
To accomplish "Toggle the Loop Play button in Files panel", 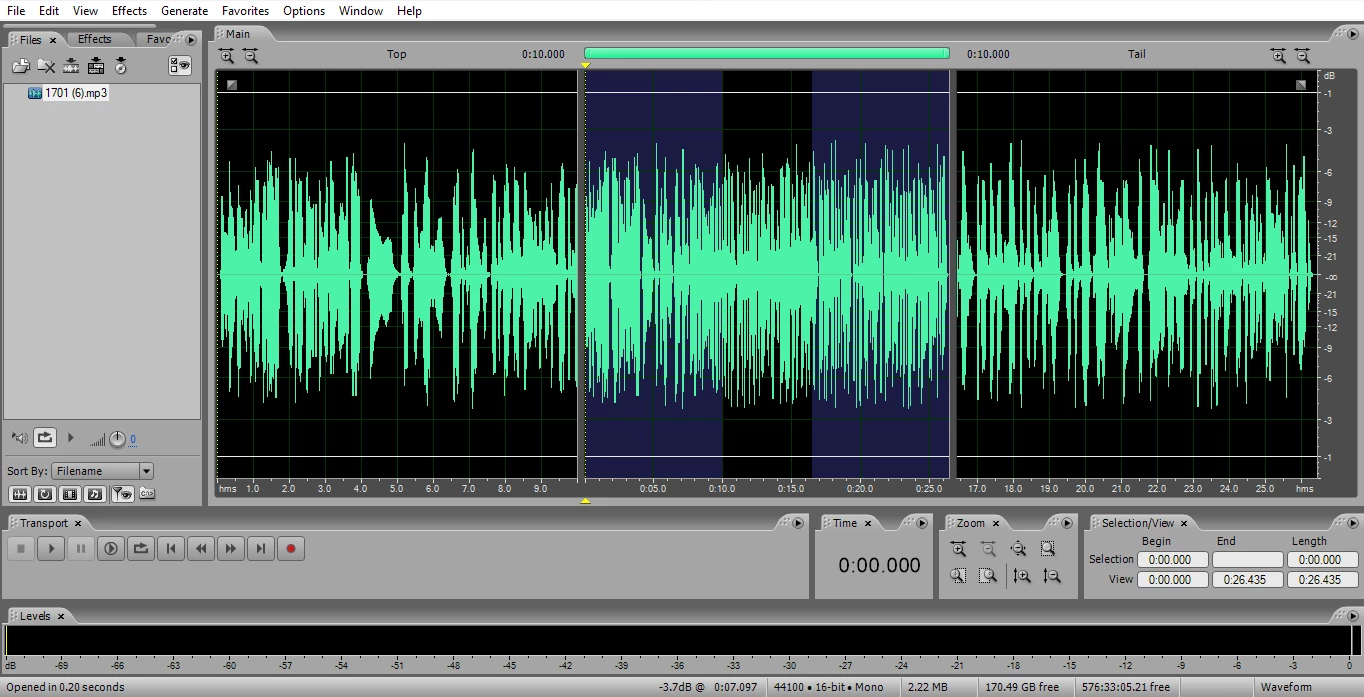I will click(45, 438).
